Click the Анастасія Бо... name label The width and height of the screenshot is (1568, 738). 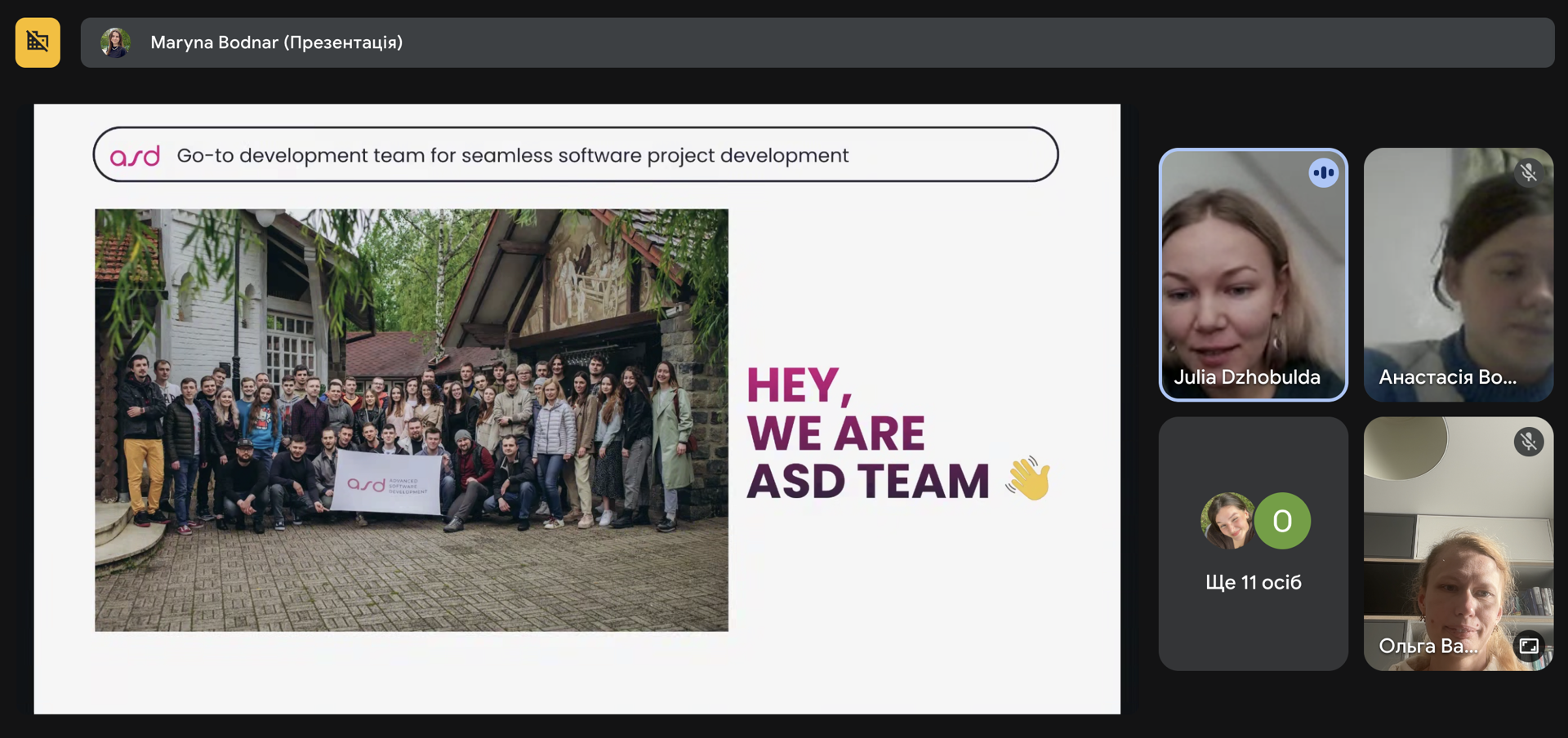(x=1448, y=377)
